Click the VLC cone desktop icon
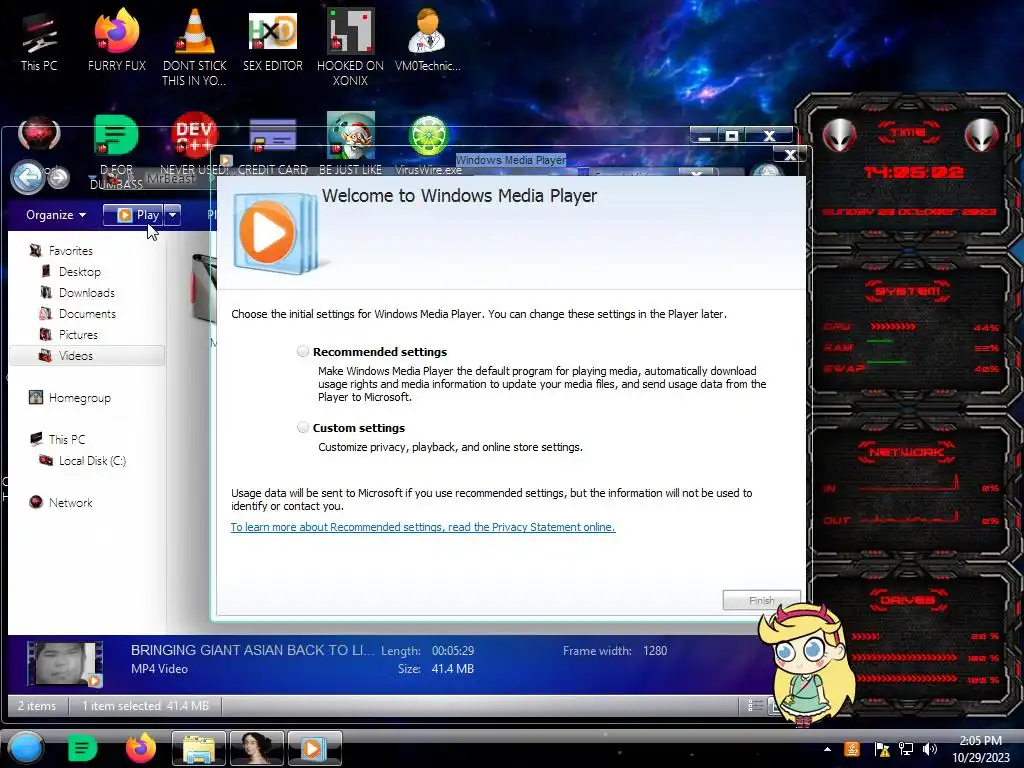This screenshot has height=768, width=1024. [x=195, y=47]
